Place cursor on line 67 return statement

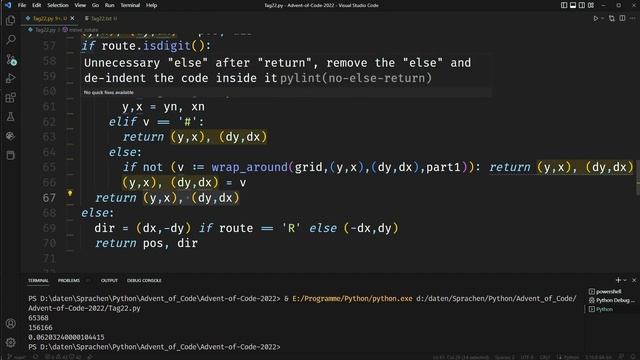coord(167,198)
